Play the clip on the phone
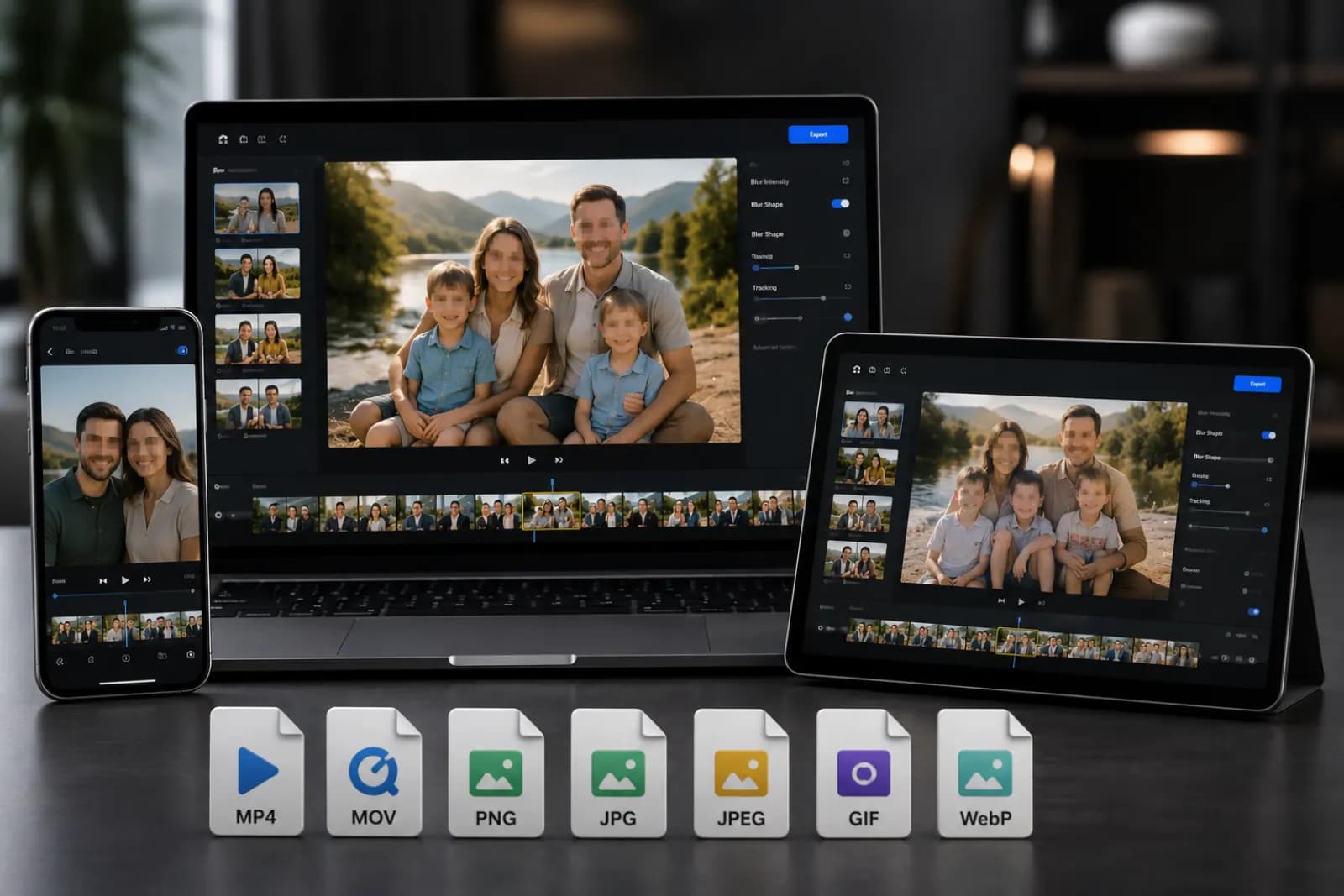1344x896 pixels. (125, 579)
